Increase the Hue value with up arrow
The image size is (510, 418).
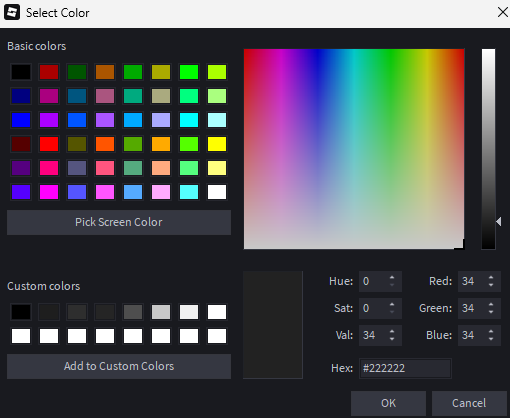coord(392,277)
